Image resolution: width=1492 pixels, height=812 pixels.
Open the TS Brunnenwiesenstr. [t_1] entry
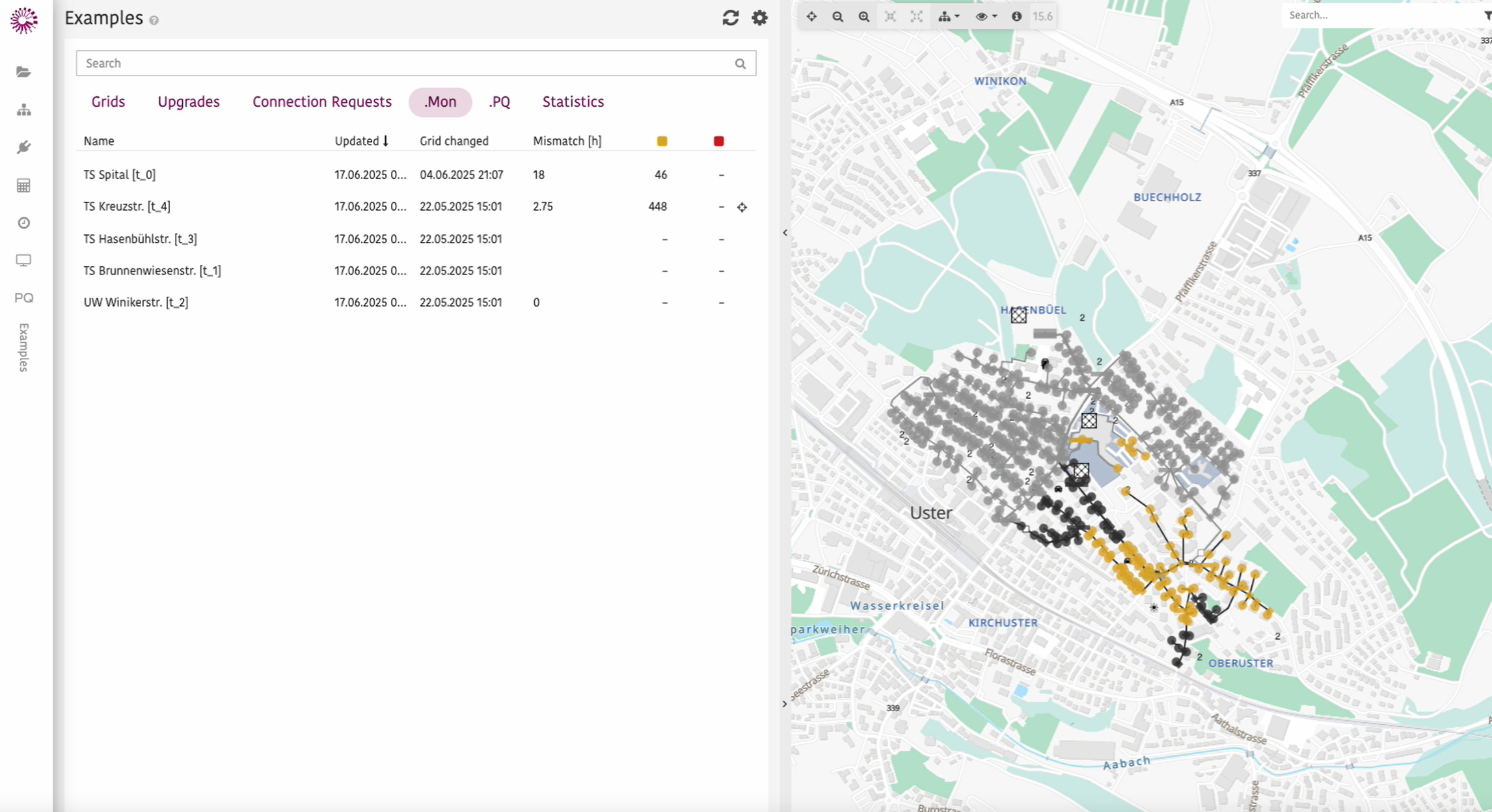coord(416,271)
